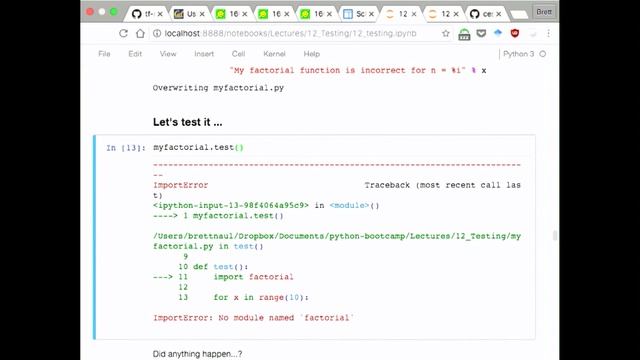Click the 'for x in range(10):' line

[x=261, y=298]
